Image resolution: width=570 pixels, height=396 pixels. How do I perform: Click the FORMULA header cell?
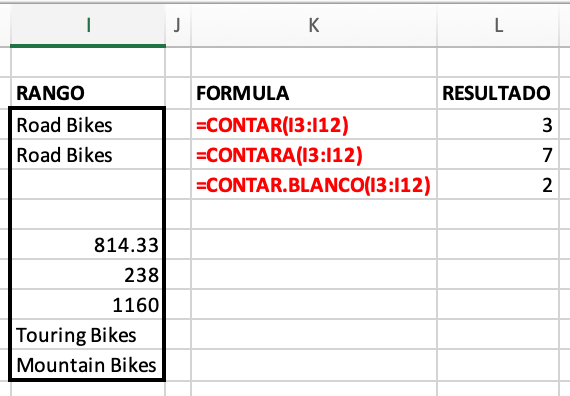click(x=314, y=93)
